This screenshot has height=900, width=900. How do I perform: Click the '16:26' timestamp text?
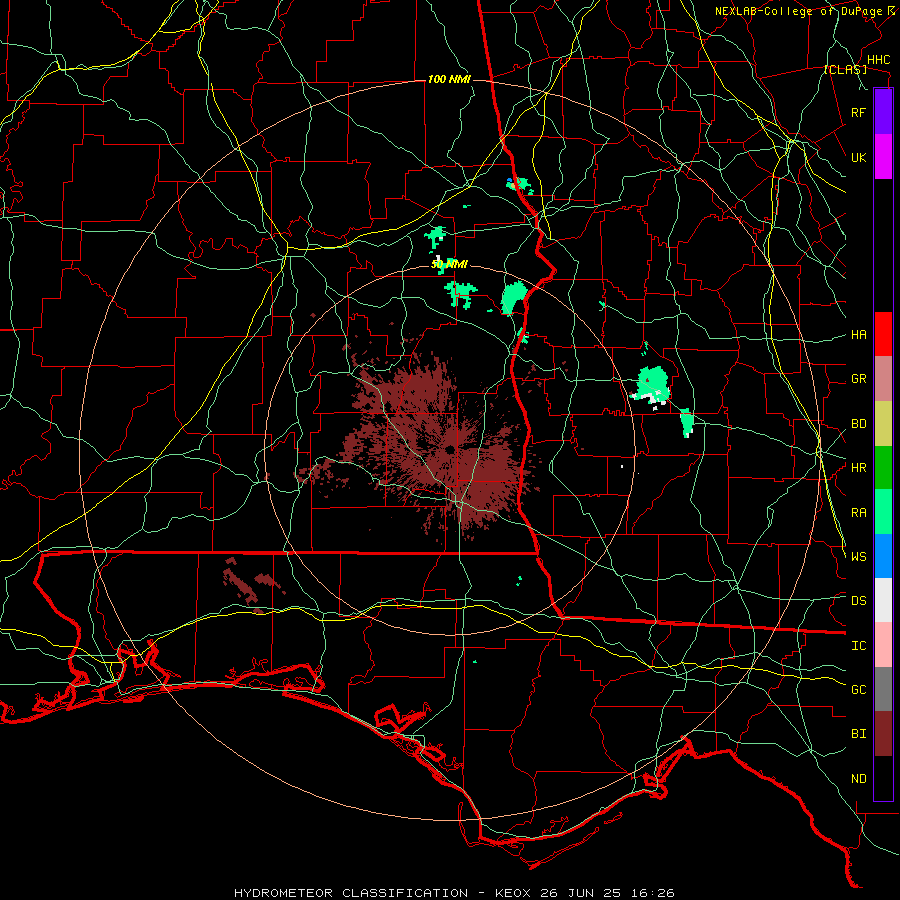(x=655, y=893)
